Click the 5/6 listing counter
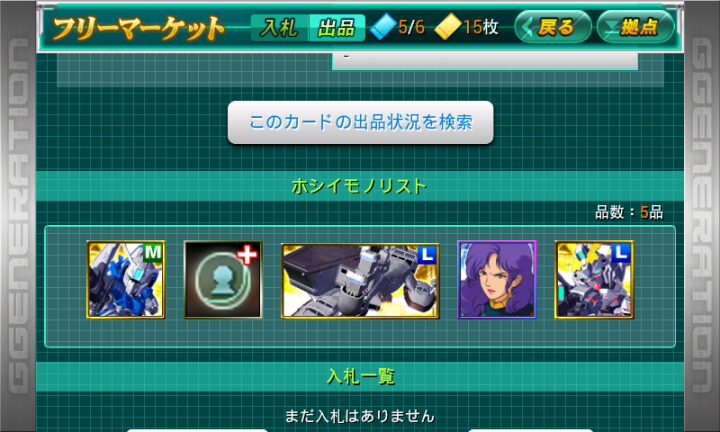Screen dimensions: 720x432 pyautogui.click(x=411, y=27)
